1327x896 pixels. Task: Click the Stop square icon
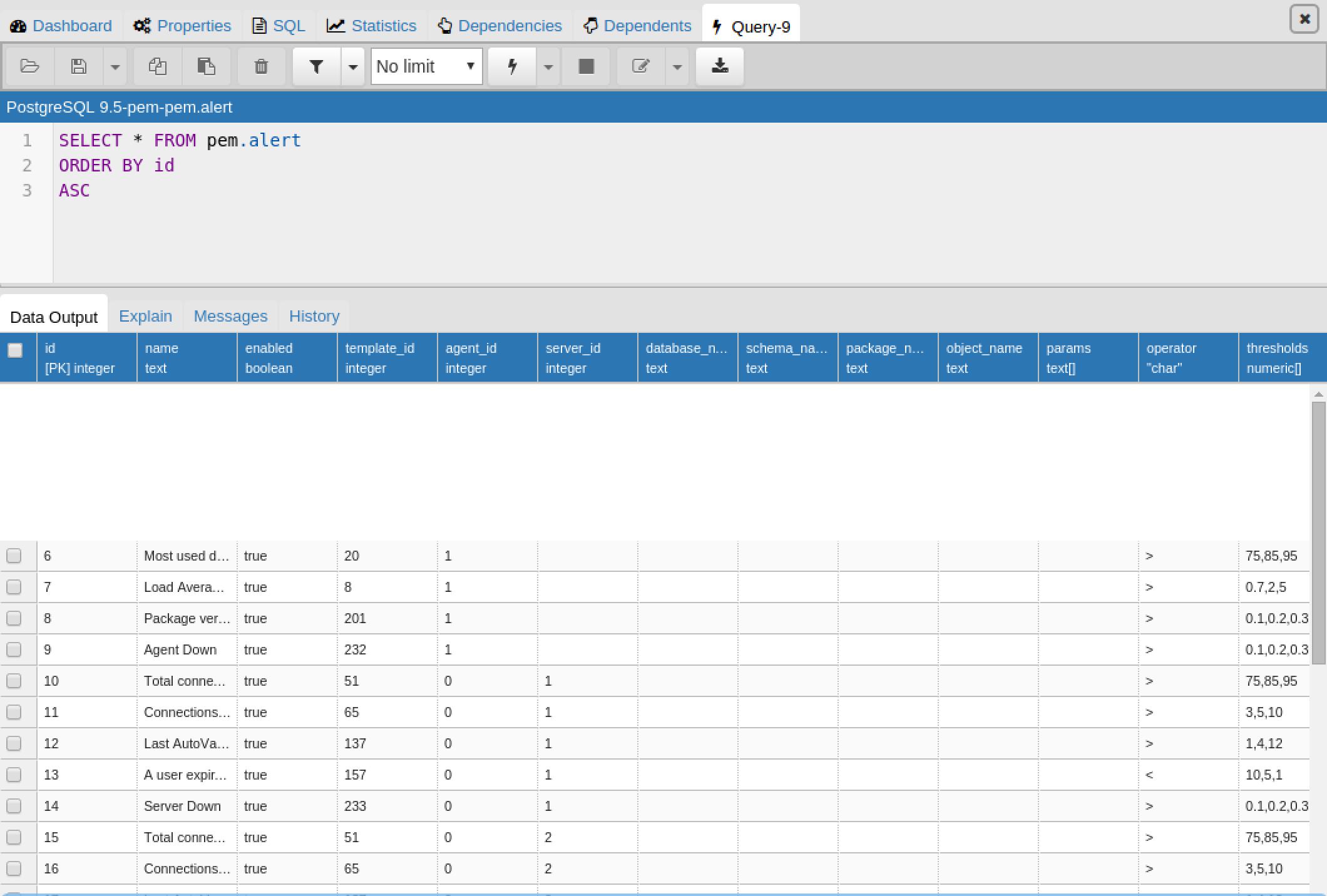point(586,66)
